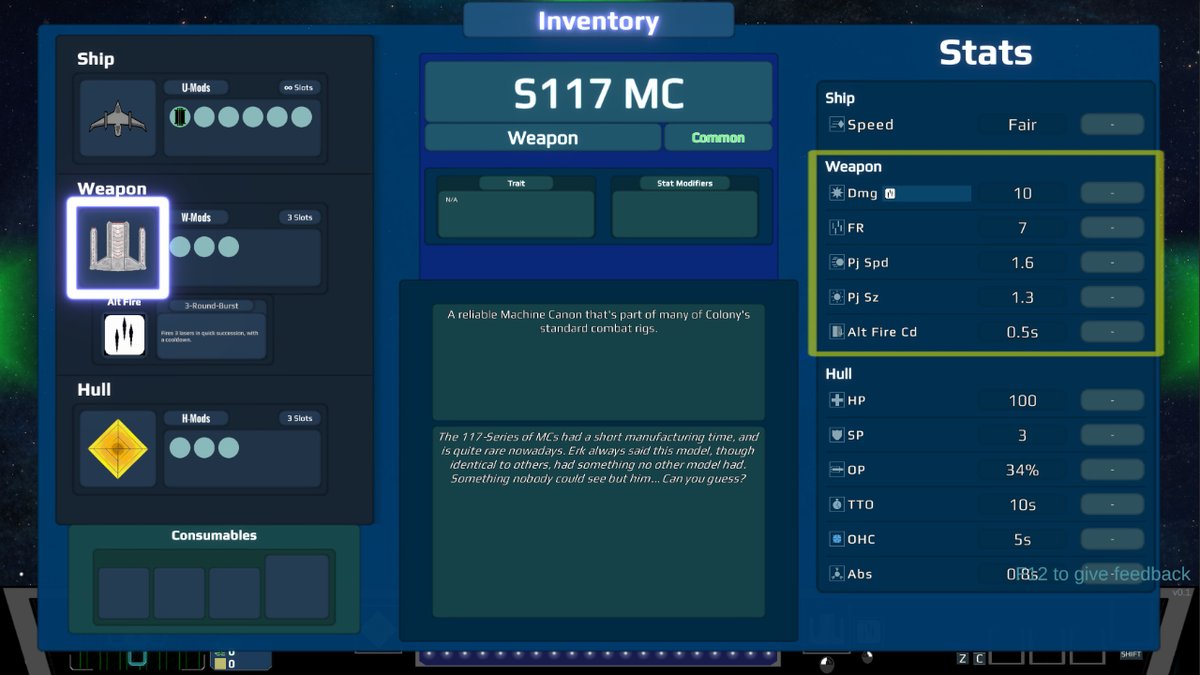
Task: Click the TTO stat icon
Action: pyautogui.click(x=837, y=504)
